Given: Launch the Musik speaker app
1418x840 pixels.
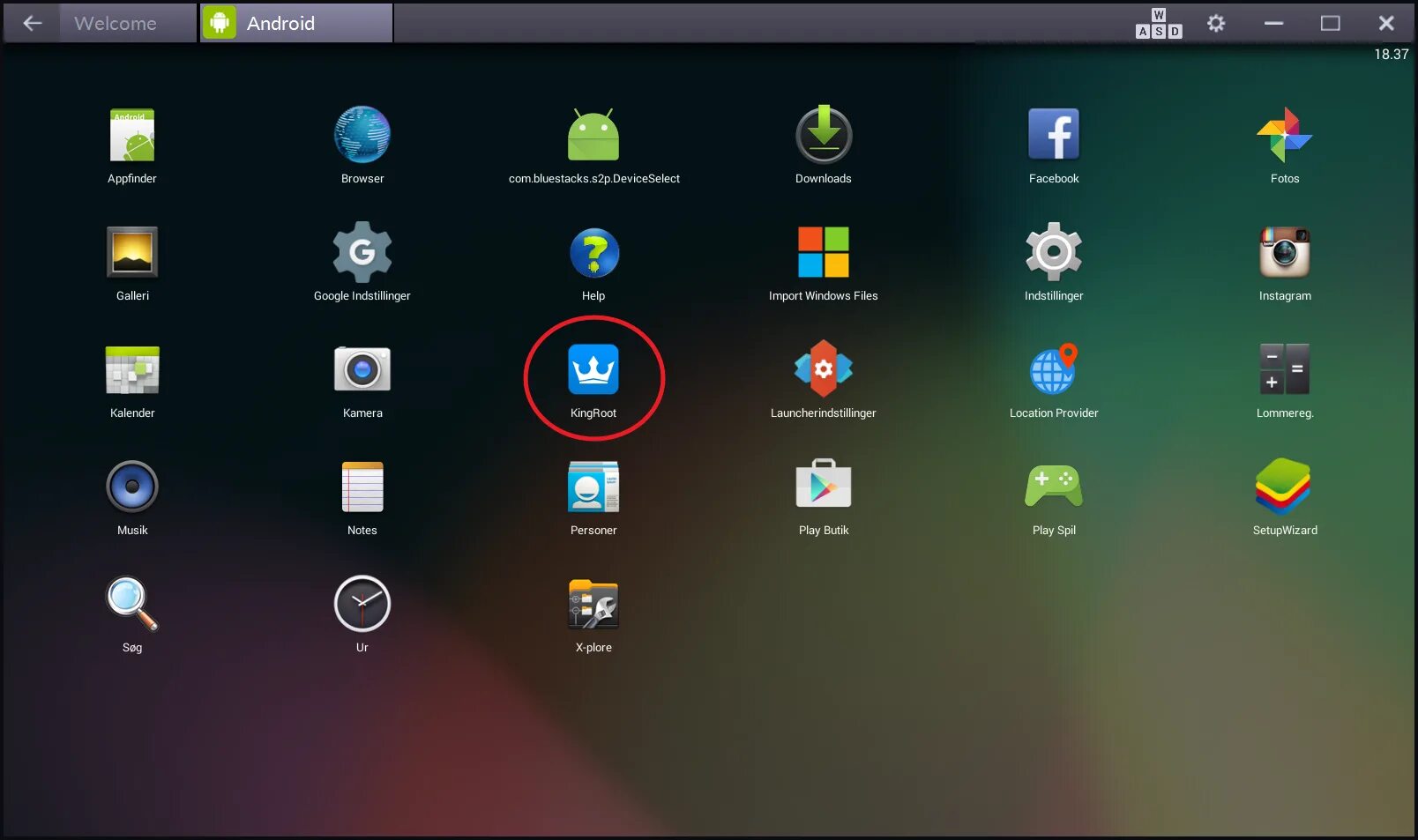Looking at the screenshot, I should pyautogui.click(x=132, y=487).
